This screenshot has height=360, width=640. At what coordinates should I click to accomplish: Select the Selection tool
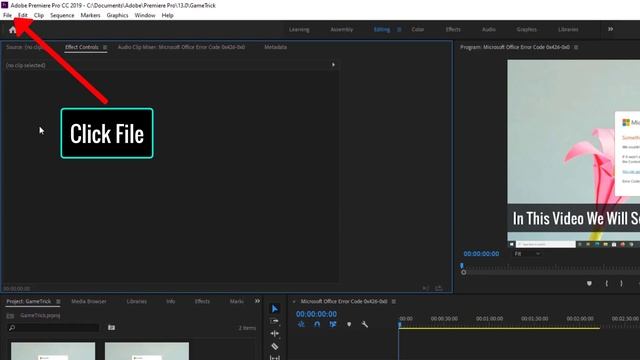(275, 309)
